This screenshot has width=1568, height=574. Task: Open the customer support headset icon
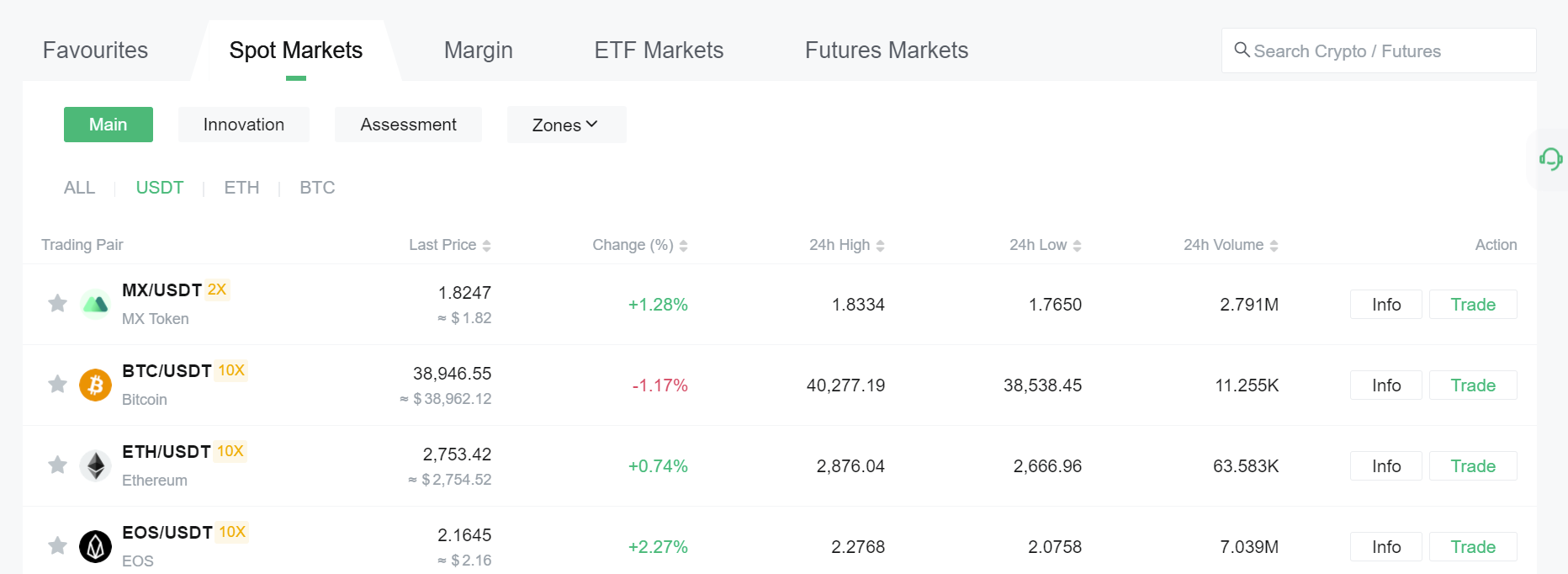[1550, 158]
